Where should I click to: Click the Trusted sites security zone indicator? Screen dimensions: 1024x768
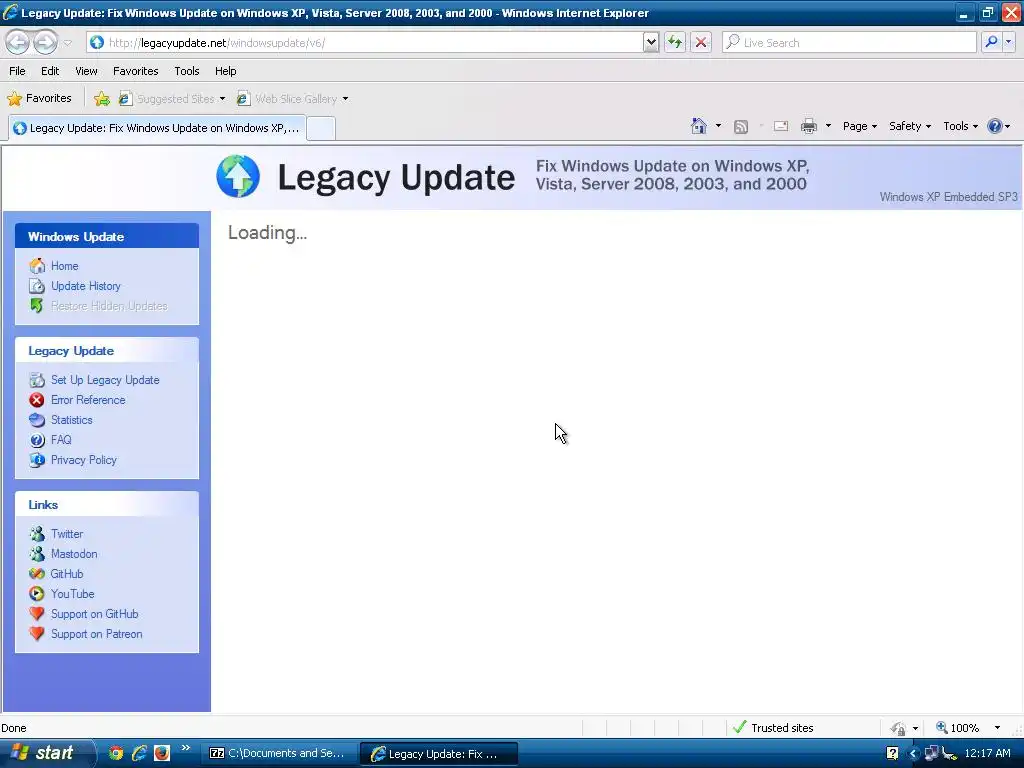tap(774, 728)
